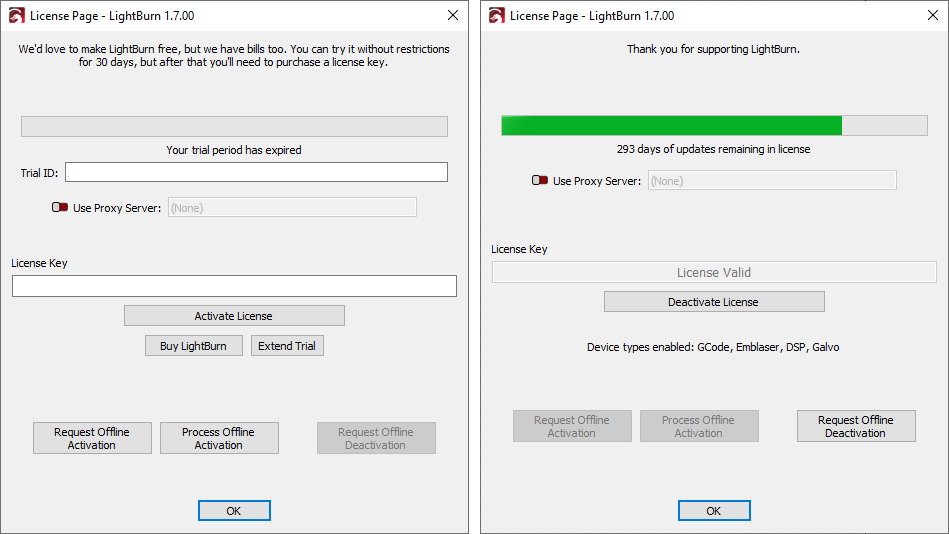This screenshot has height=534, width=949.
Task: Enable Use Proxy Server in the trial-expired dialog
Action: [60, 208]
